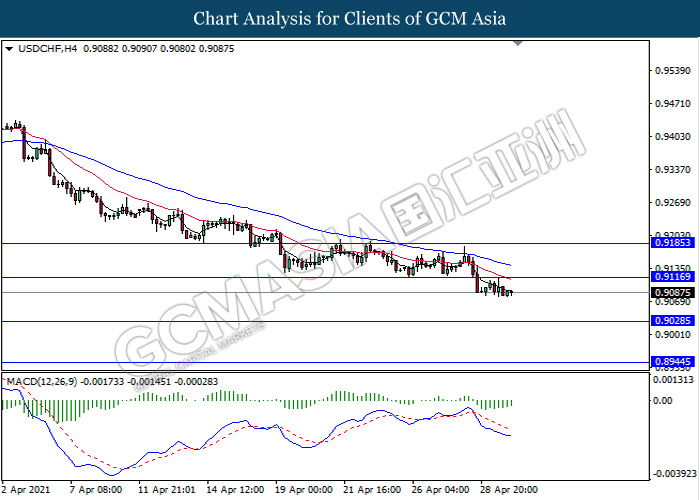Viewport: 700px width, 500px height.
Task: Click the 26 Apr 04:00 time label
Action: 440,490
